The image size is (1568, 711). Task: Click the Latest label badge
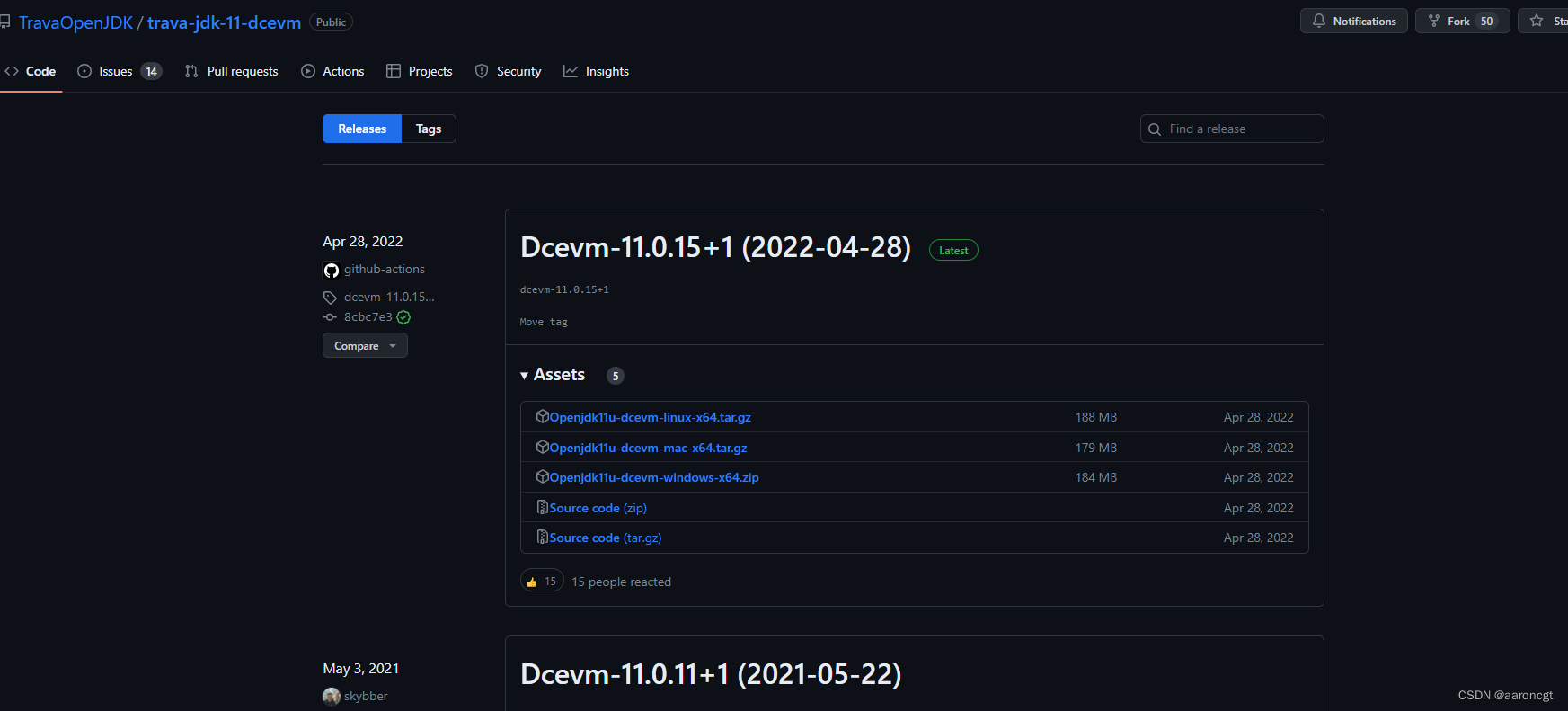tap(953, 251)
